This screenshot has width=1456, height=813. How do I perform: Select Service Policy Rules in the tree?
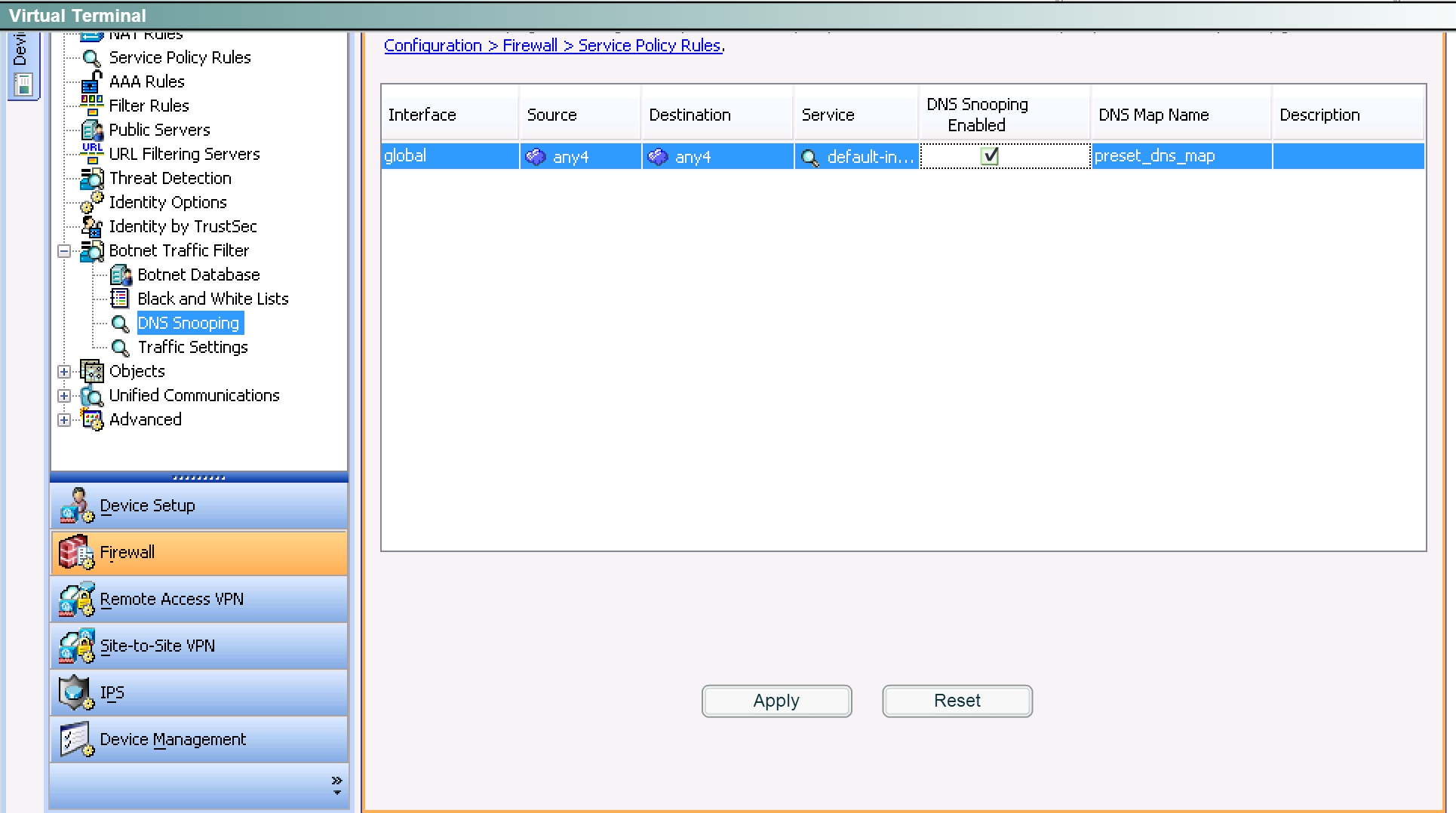[180, 57]
